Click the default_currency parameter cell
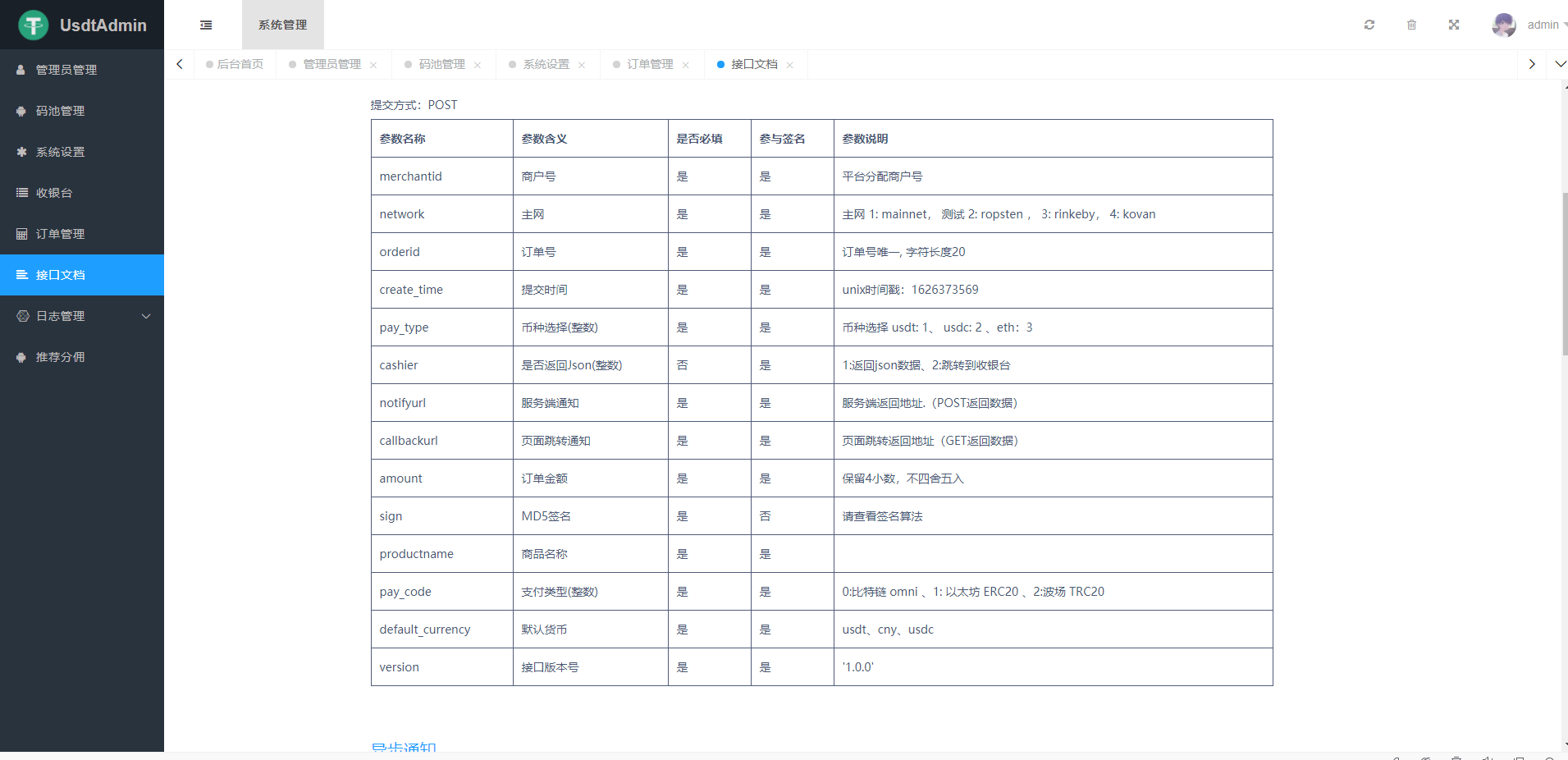 click(442, 630)
